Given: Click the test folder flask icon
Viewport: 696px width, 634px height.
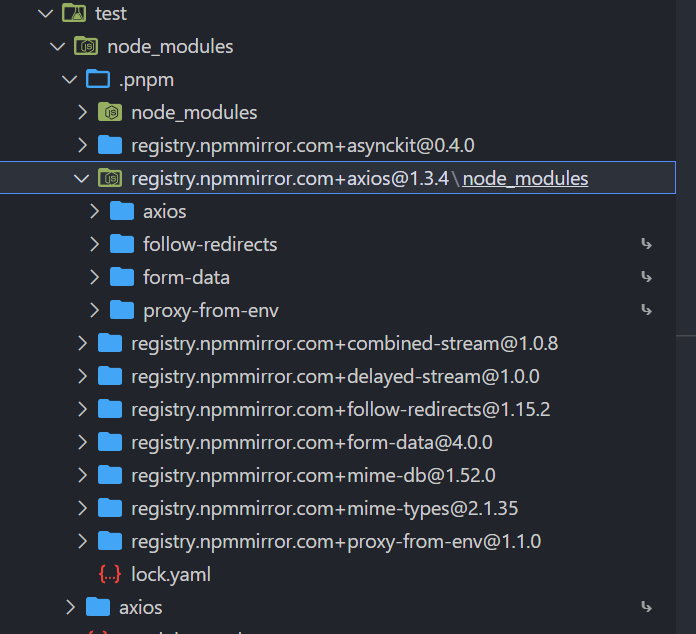Looking at the screenshot, I should click(x=74, y=14).
